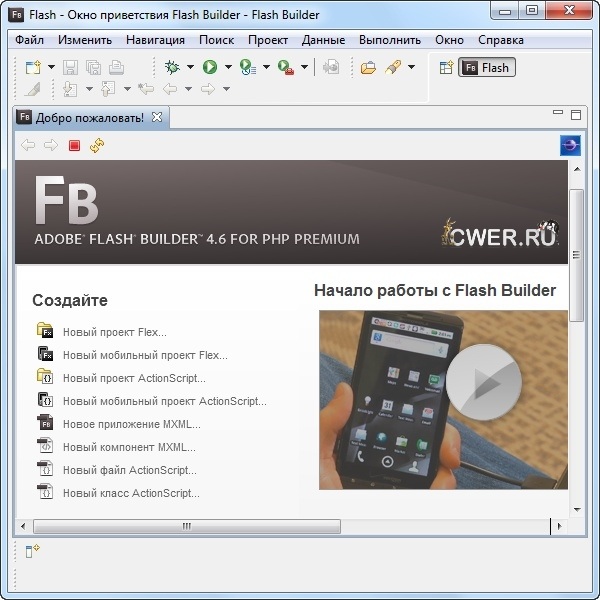Click the open folder toolbar icon

tap(368, 67)
